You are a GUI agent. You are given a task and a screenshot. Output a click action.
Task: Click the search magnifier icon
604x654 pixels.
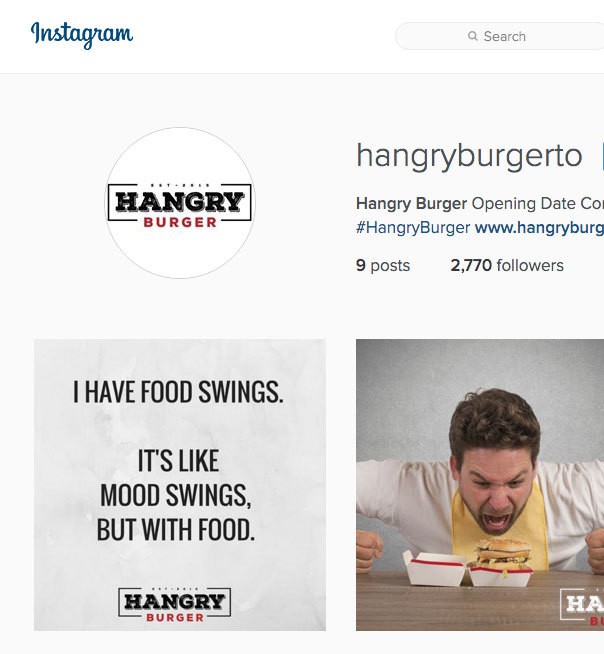(x=473, y=36)
